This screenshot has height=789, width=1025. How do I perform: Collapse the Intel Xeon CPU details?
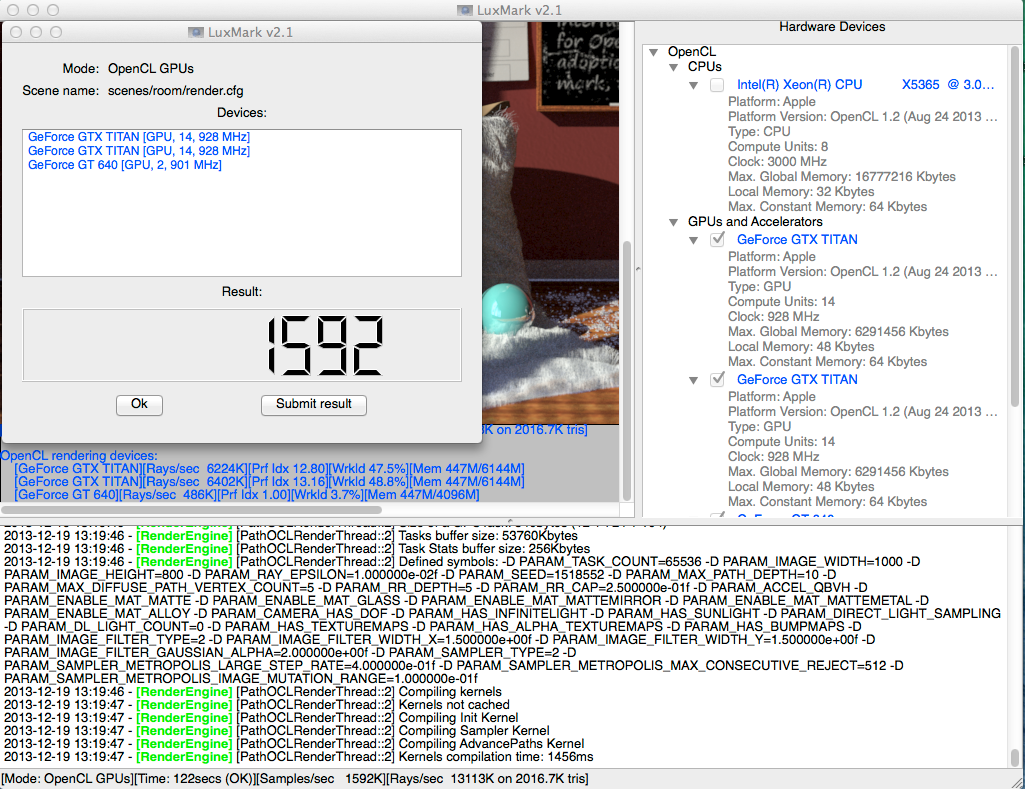(x=694, y=85)
